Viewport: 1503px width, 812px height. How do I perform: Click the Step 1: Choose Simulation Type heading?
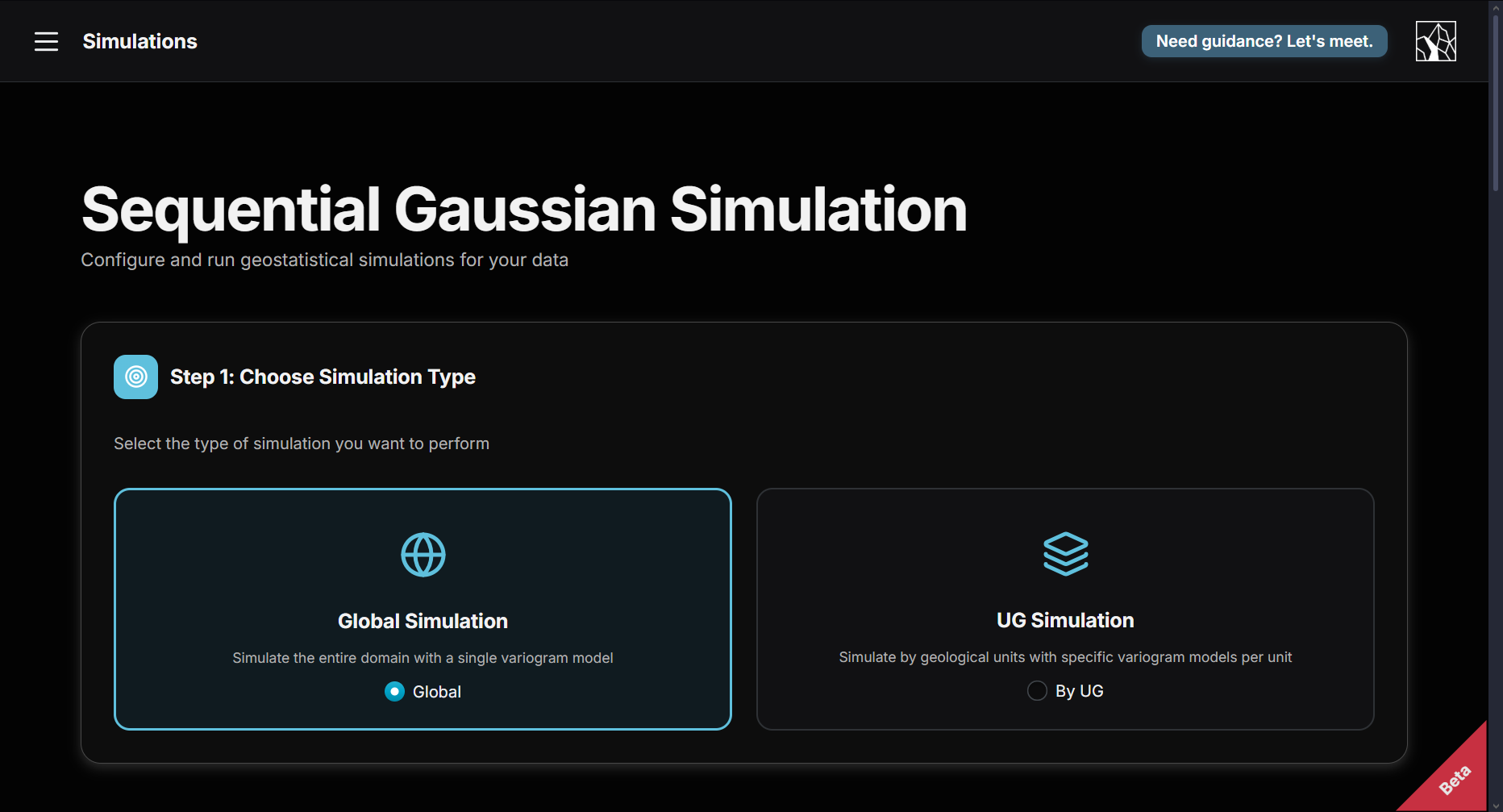[x=323, y=377]
